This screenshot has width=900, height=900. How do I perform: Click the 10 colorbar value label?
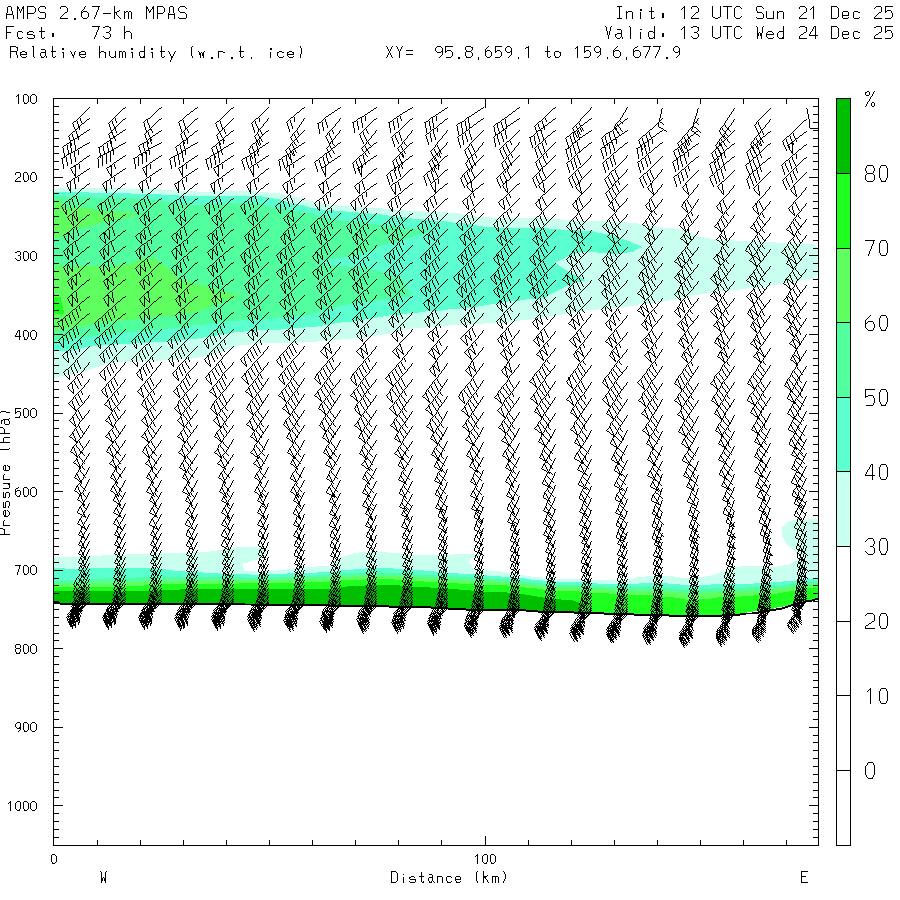tap(876, 696)
